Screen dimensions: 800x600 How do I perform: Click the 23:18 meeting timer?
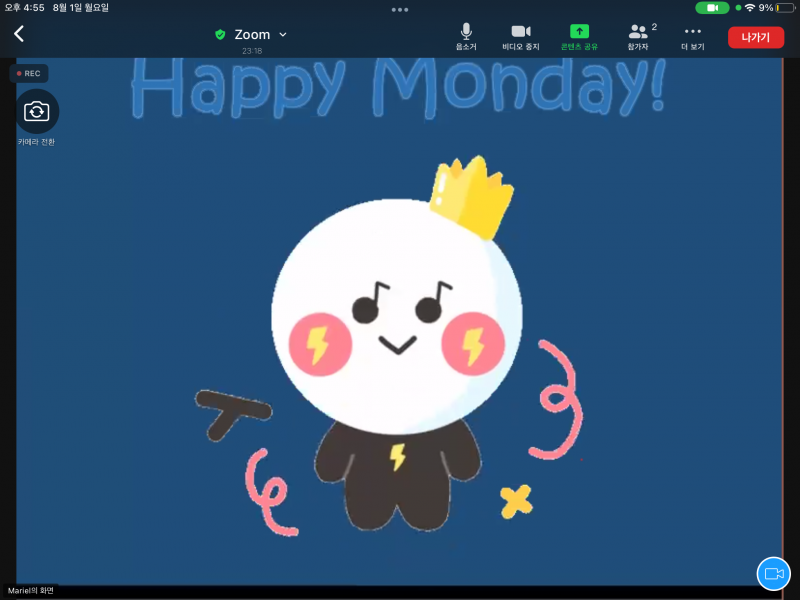click(252, 50)
